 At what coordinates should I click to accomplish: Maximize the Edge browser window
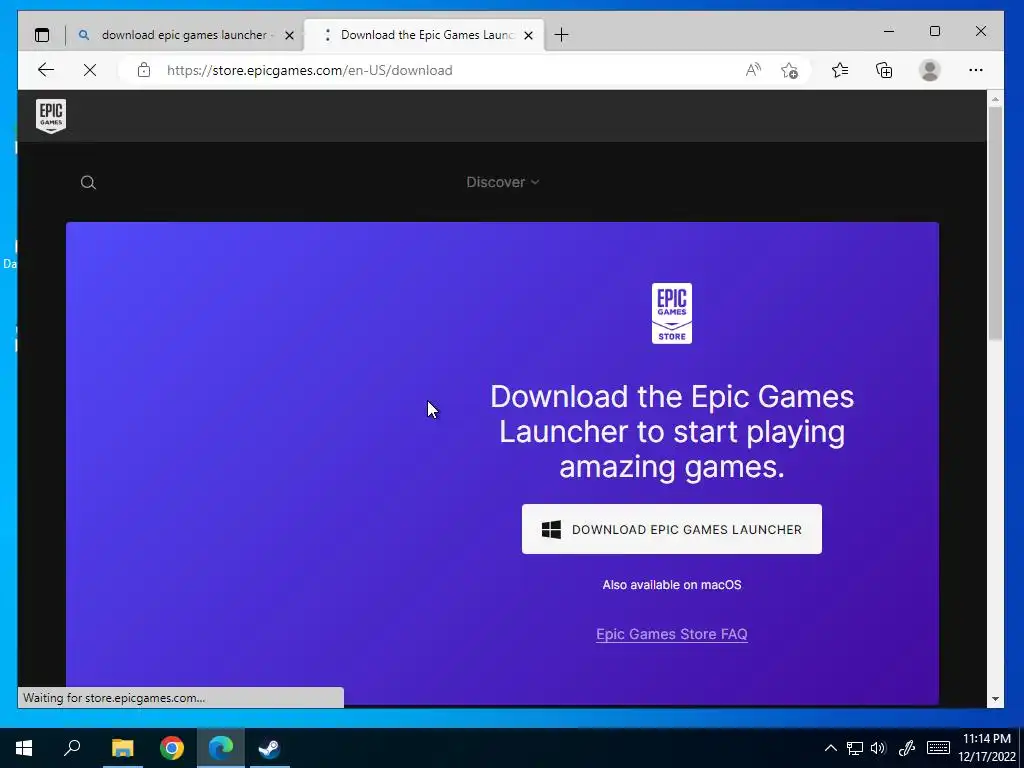[935, 31]
